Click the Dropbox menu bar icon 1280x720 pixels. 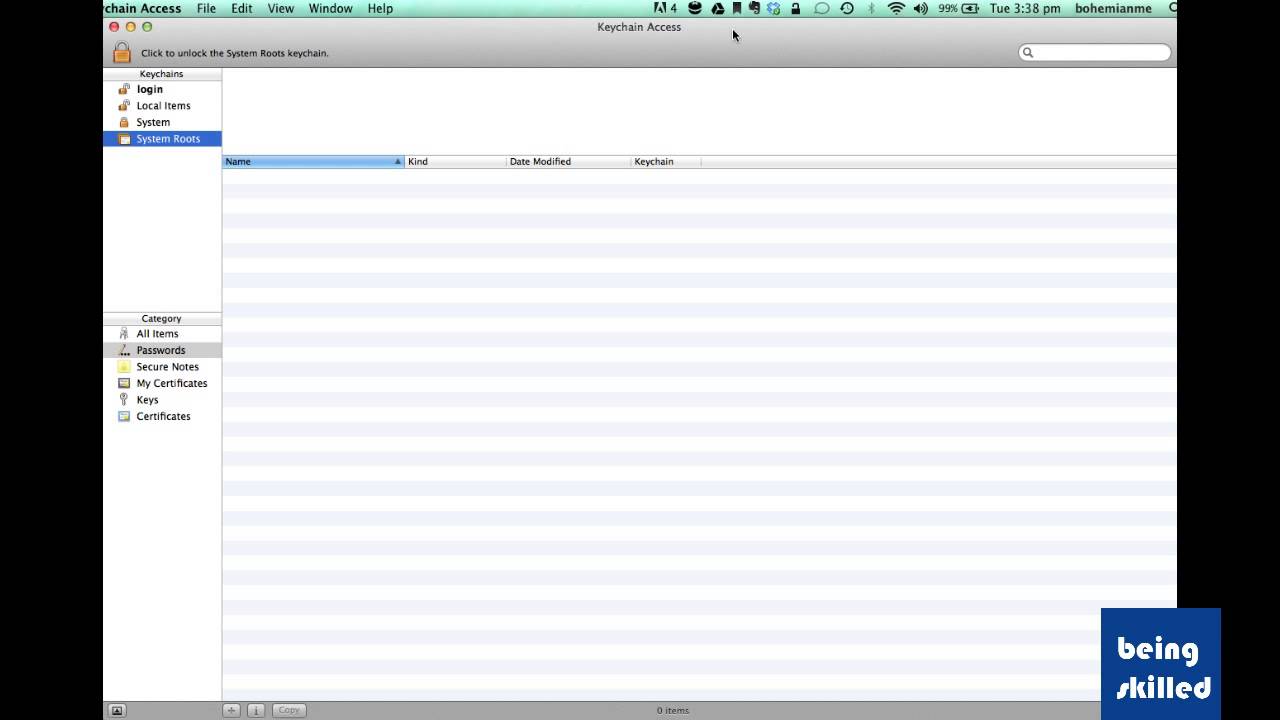pos(773,8)
